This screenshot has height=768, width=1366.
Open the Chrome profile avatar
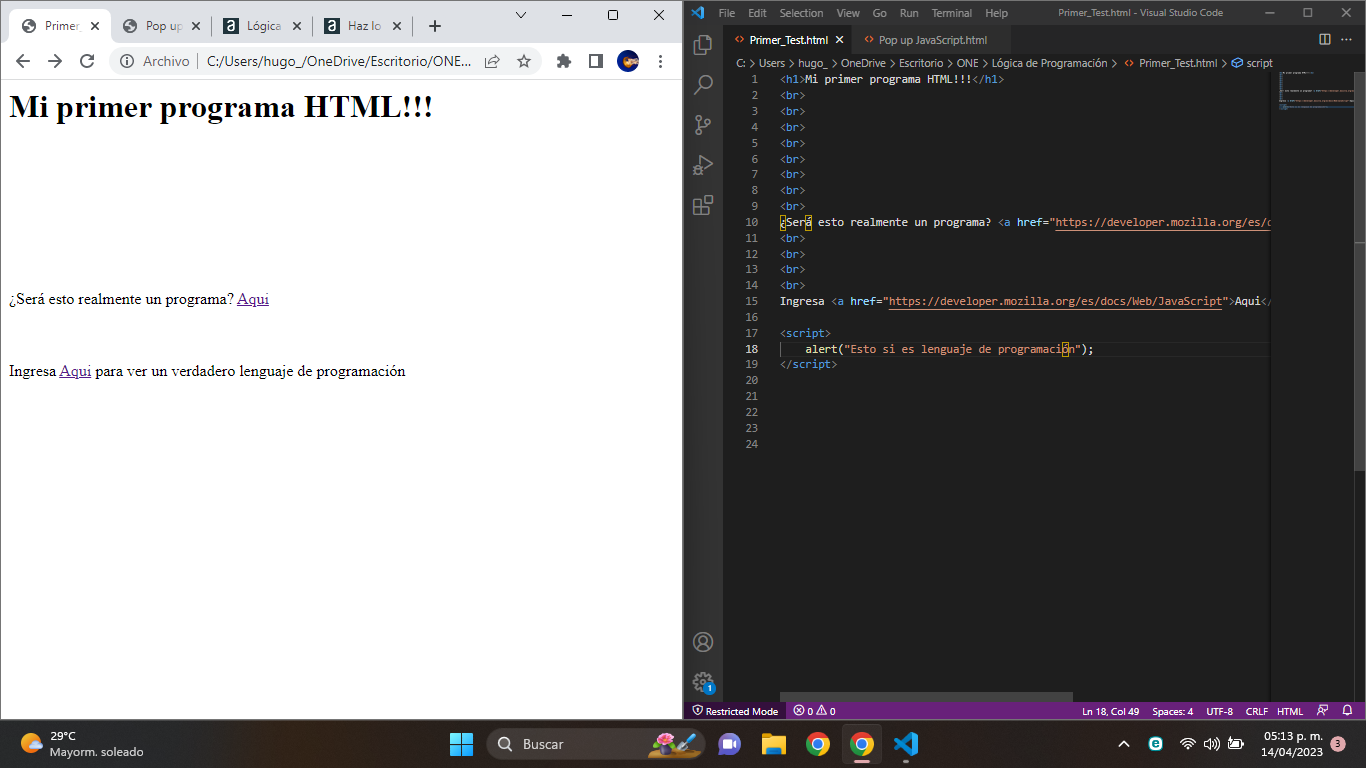coord(628,61)
